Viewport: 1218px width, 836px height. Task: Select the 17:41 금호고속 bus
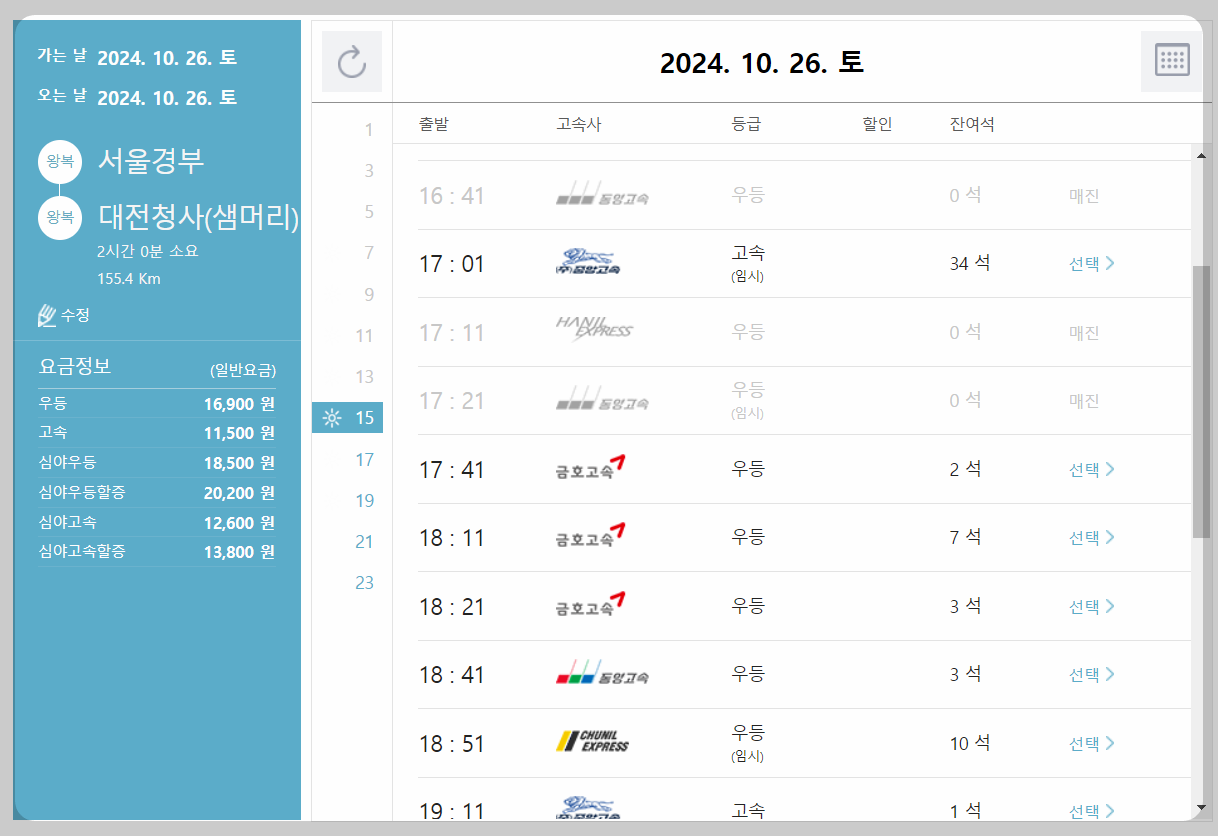pos(1092,469)
